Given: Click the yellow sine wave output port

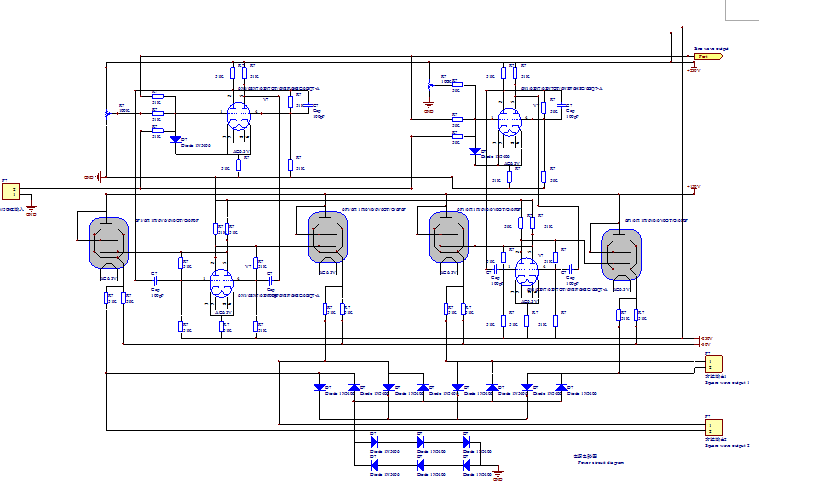Looking at the screenshot, I should 708,57.
